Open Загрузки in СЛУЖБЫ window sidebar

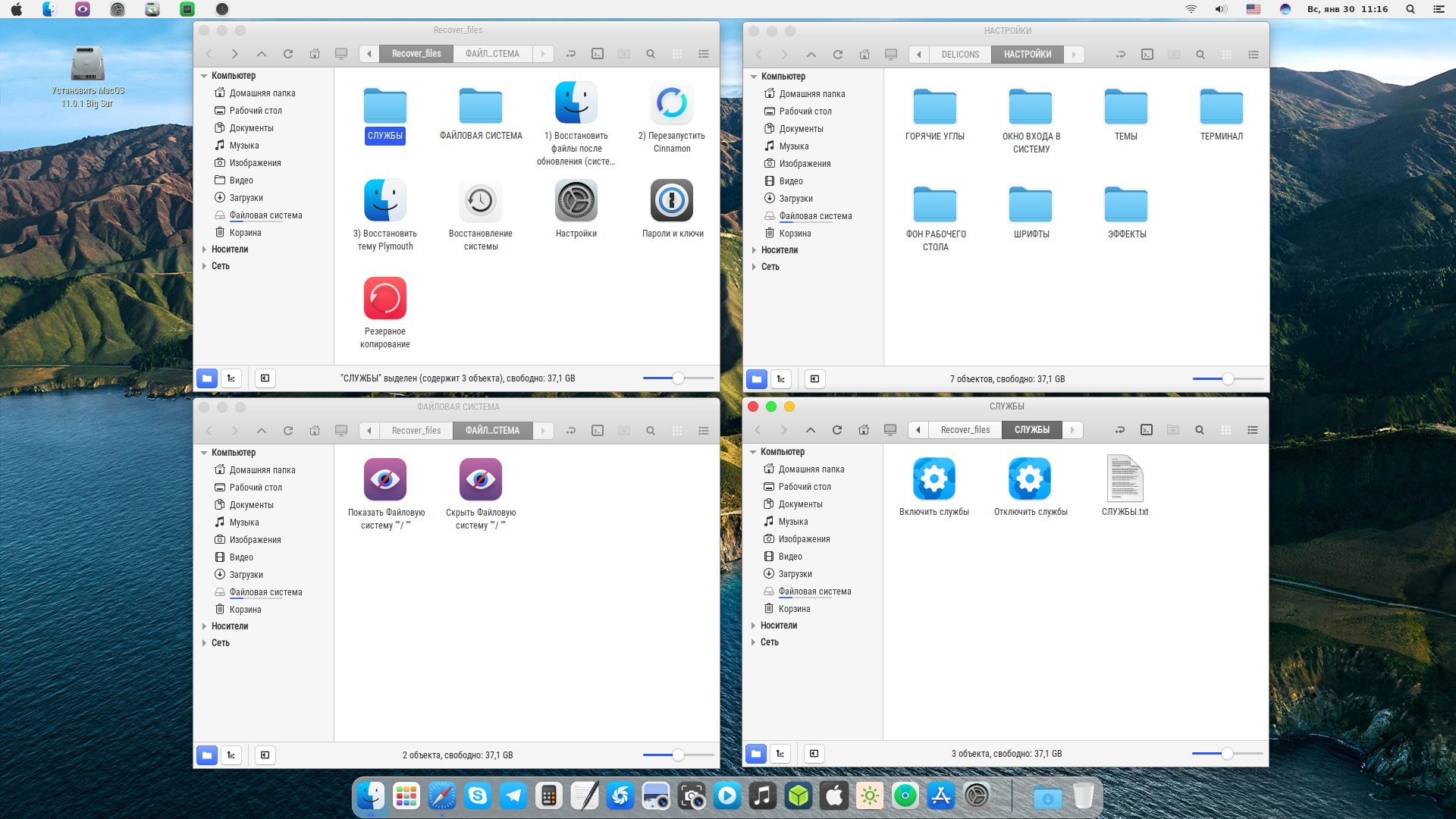(x=795, y=574)
